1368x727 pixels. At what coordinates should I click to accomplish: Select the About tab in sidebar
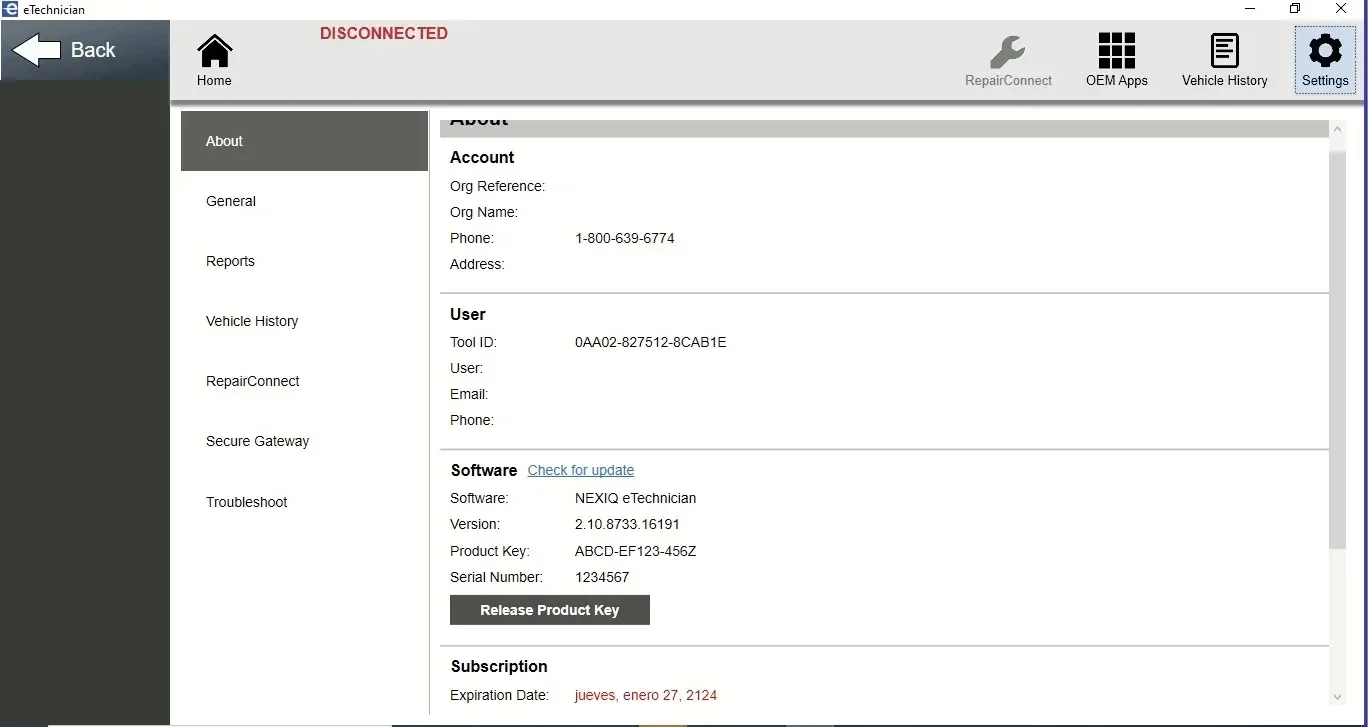tap(304, 141)
